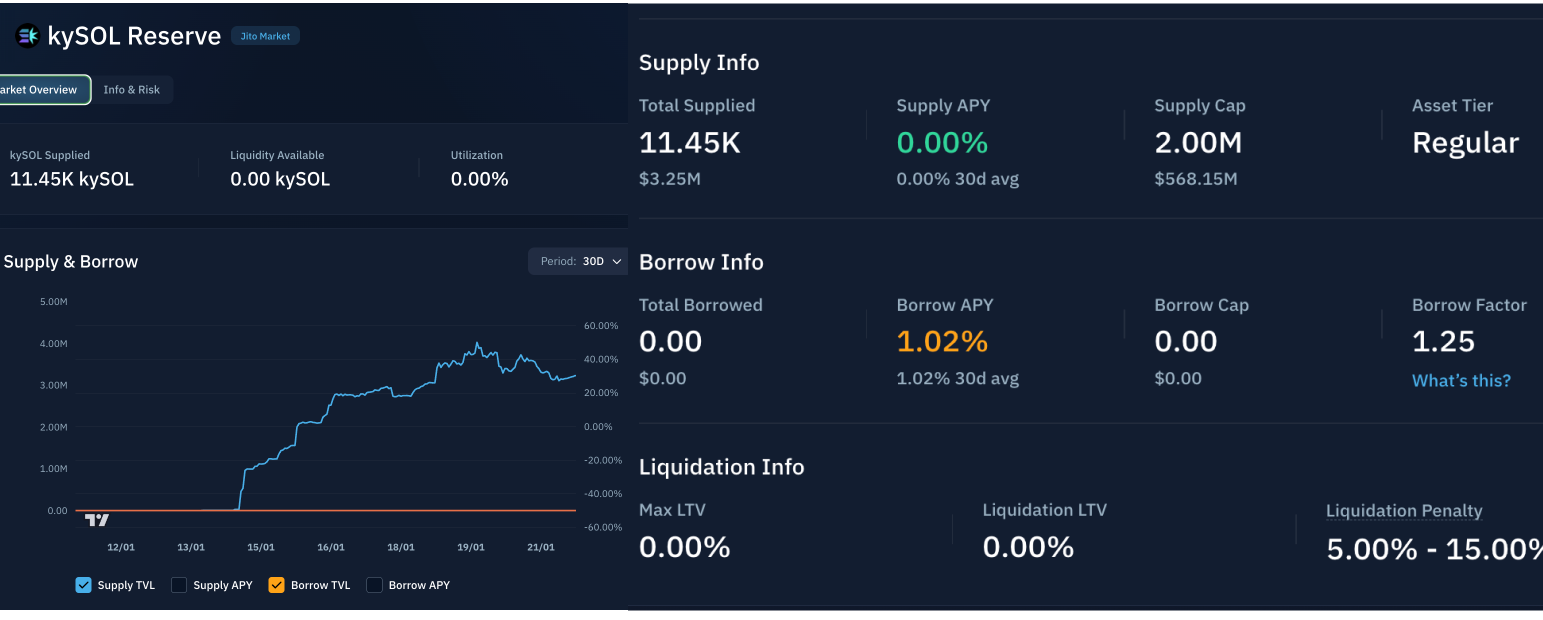Click the kySOL token logo icon

[27, 36]
